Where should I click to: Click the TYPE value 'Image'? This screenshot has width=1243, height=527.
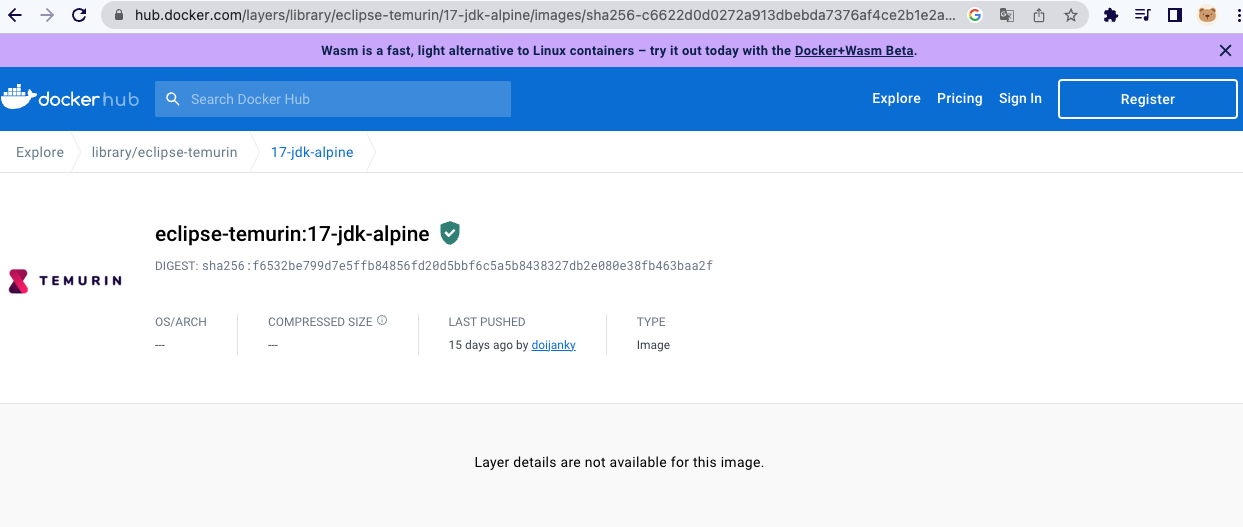coord(653,345)
